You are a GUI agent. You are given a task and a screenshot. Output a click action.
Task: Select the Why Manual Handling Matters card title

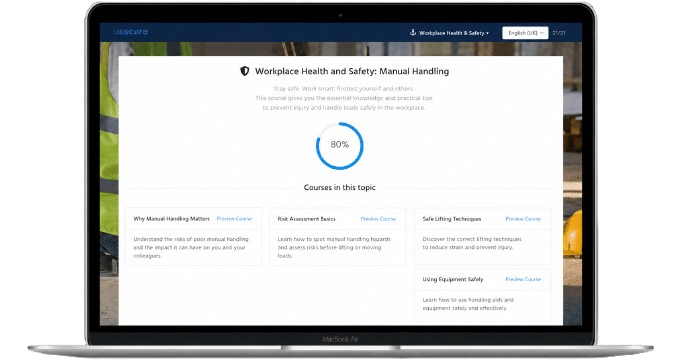(x=171, y=219)
